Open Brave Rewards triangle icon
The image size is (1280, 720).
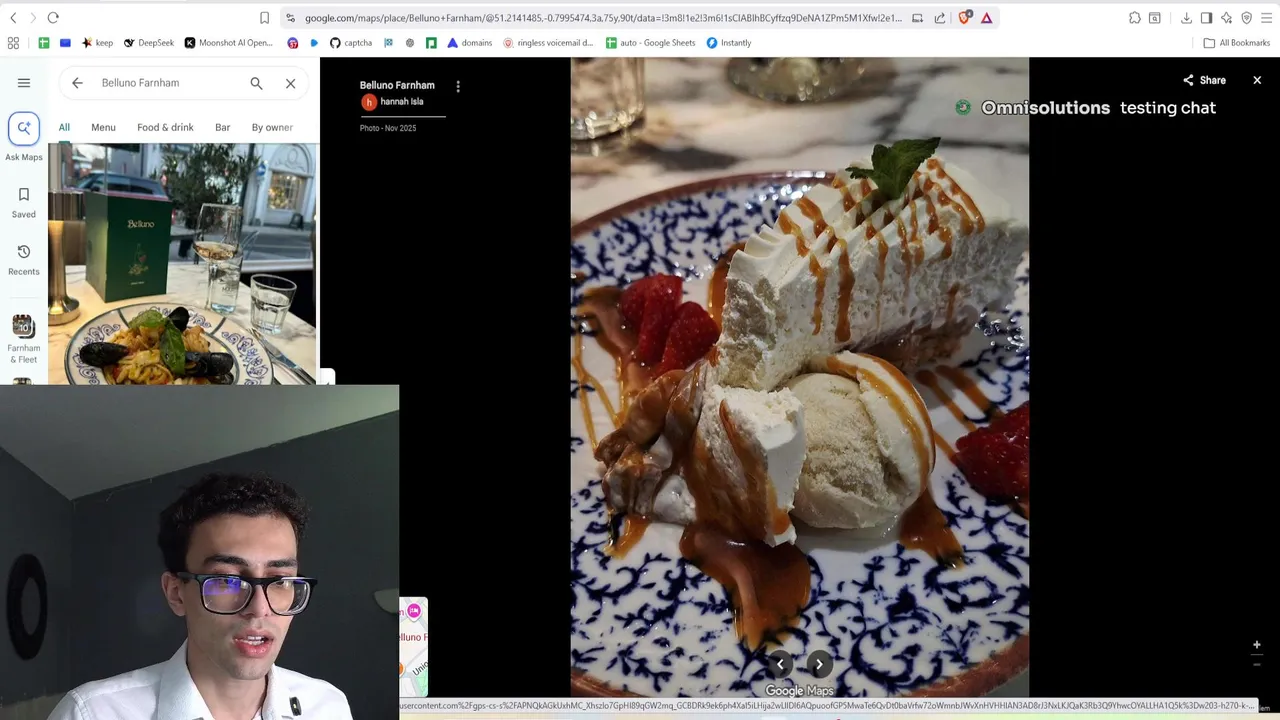click(987, 18)
